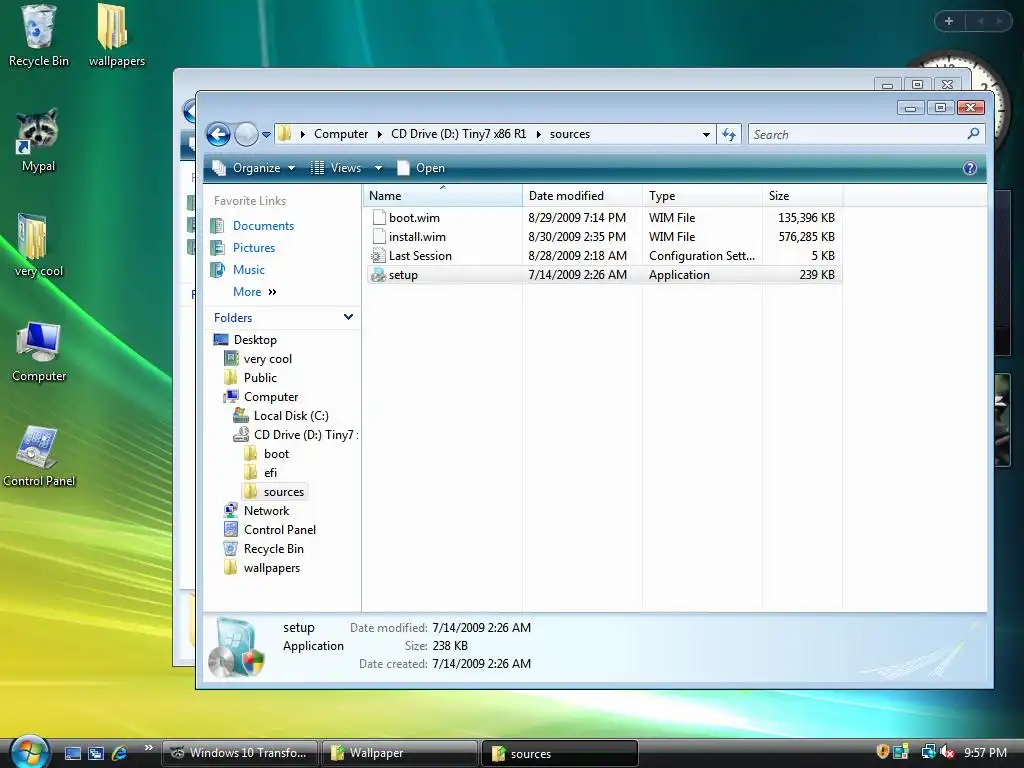Select CD Drive (D:) Tiny7 x86 R1 breadcrumb
1024x768 pixels.
pyautogui.click(x=458, y=134)
